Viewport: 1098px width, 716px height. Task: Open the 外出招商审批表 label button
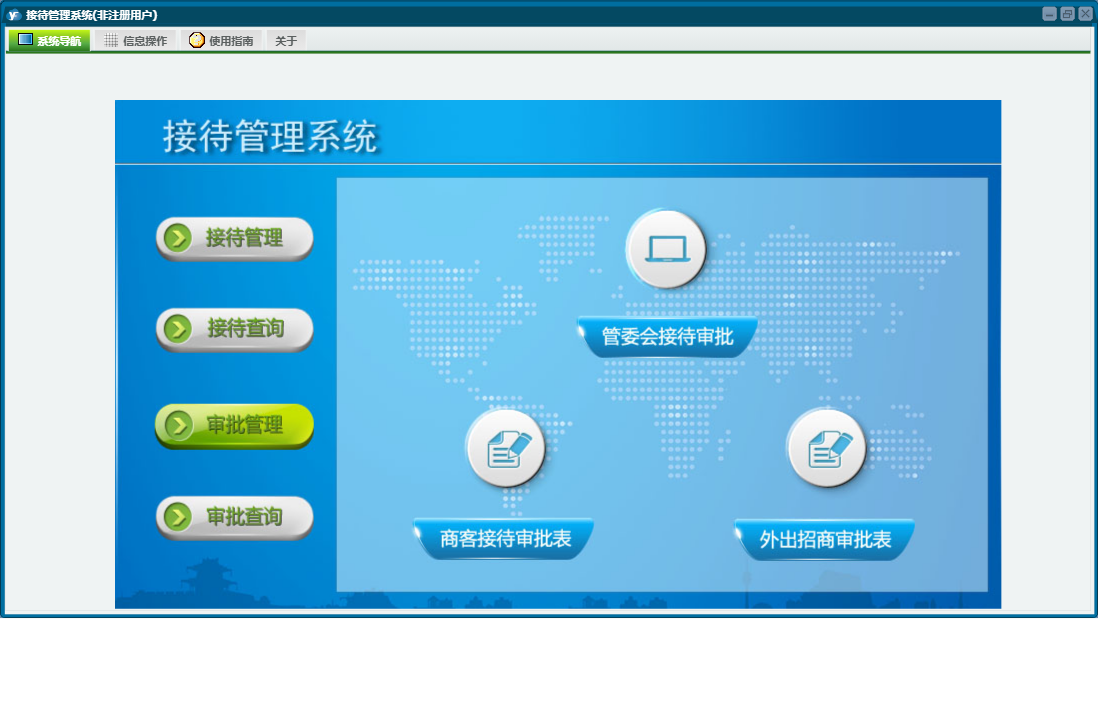pos(825,539)
